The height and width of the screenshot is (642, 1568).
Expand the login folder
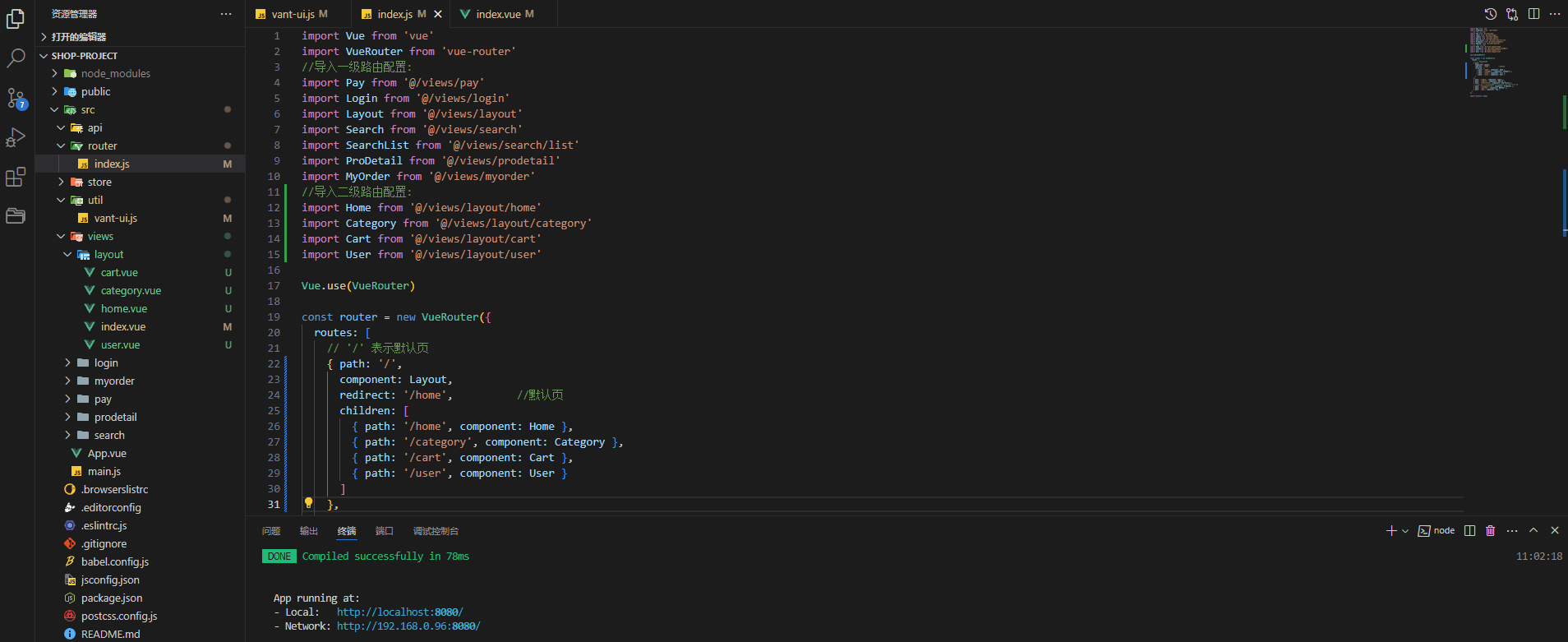(141, 363)
